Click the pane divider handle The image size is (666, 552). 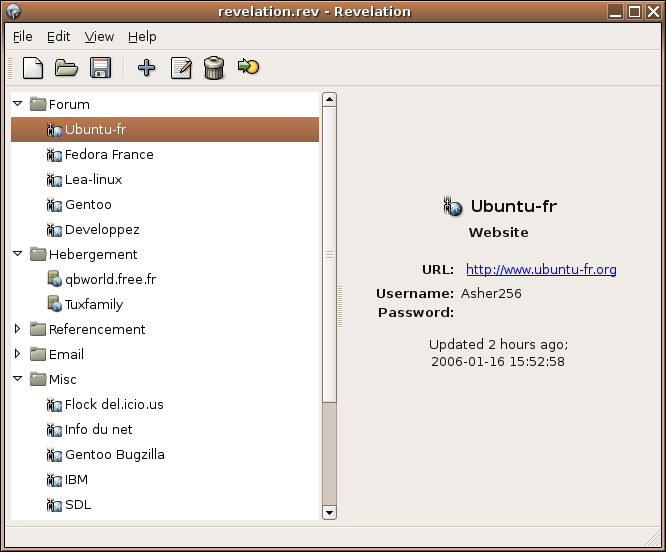[x=340, y=306]
